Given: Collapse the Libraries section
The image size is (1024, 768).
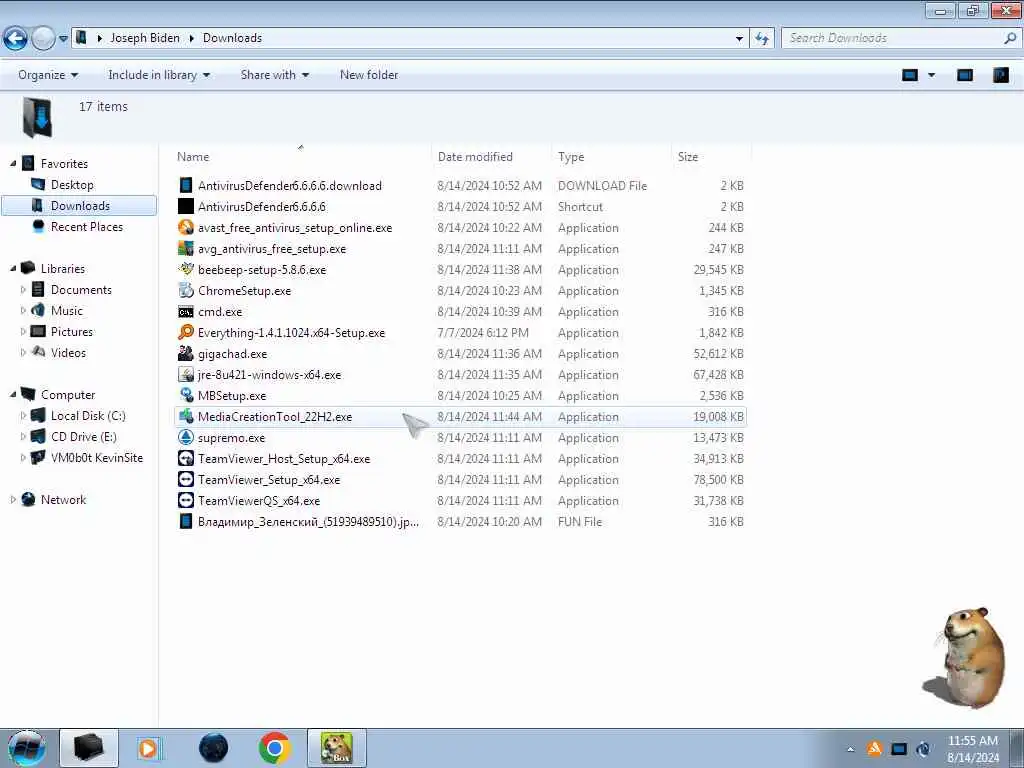Looking at the screenshot, I should [x=13, y=268].
